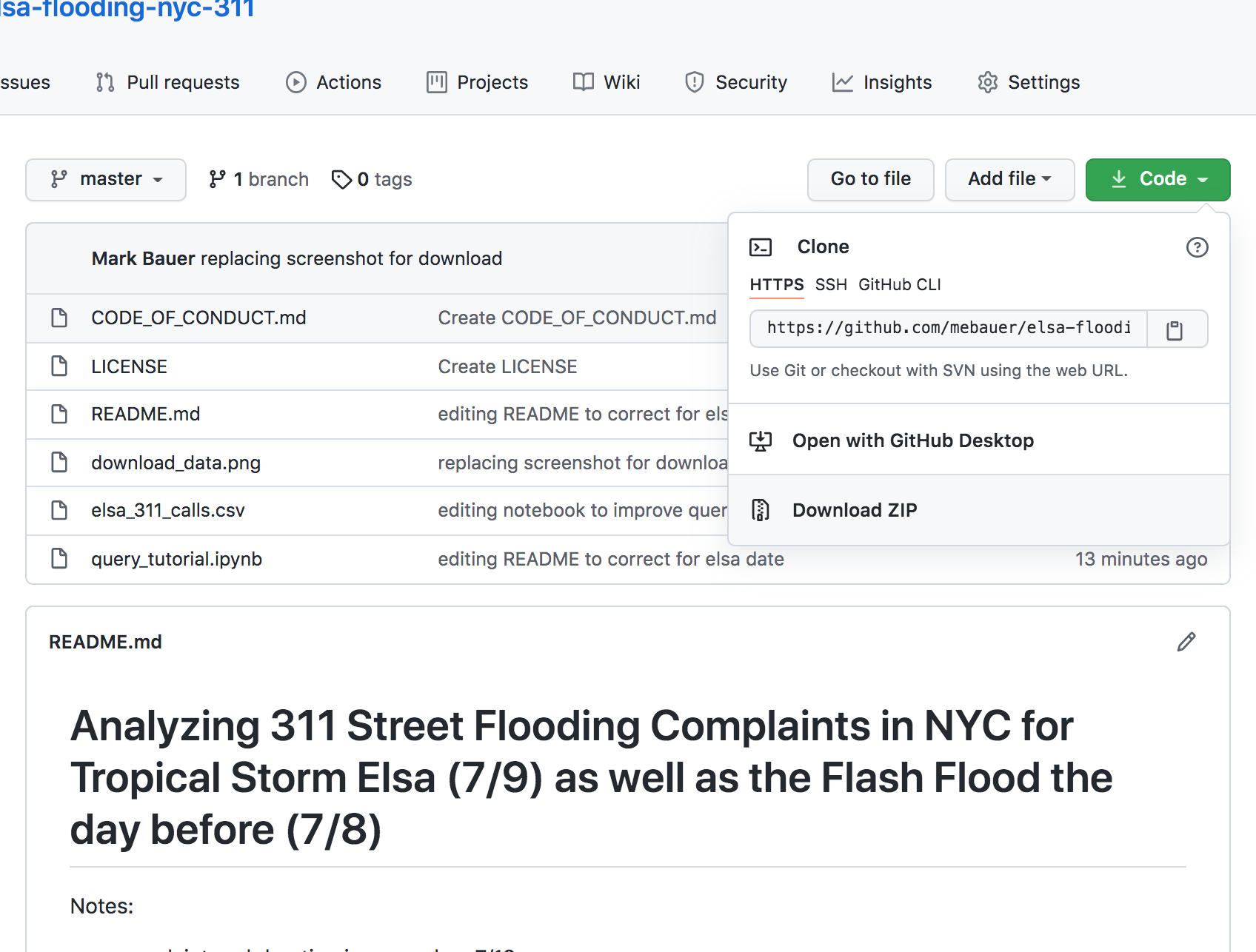The height and width of the screenshot is (952, 1256).
Task: Click the Issues tab
Action: (25, 82)
